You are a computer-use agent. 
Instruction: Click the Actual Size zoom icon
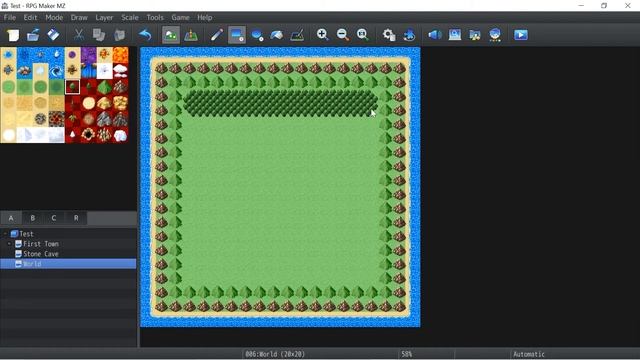pyautogui.click(x=363, y=35)
